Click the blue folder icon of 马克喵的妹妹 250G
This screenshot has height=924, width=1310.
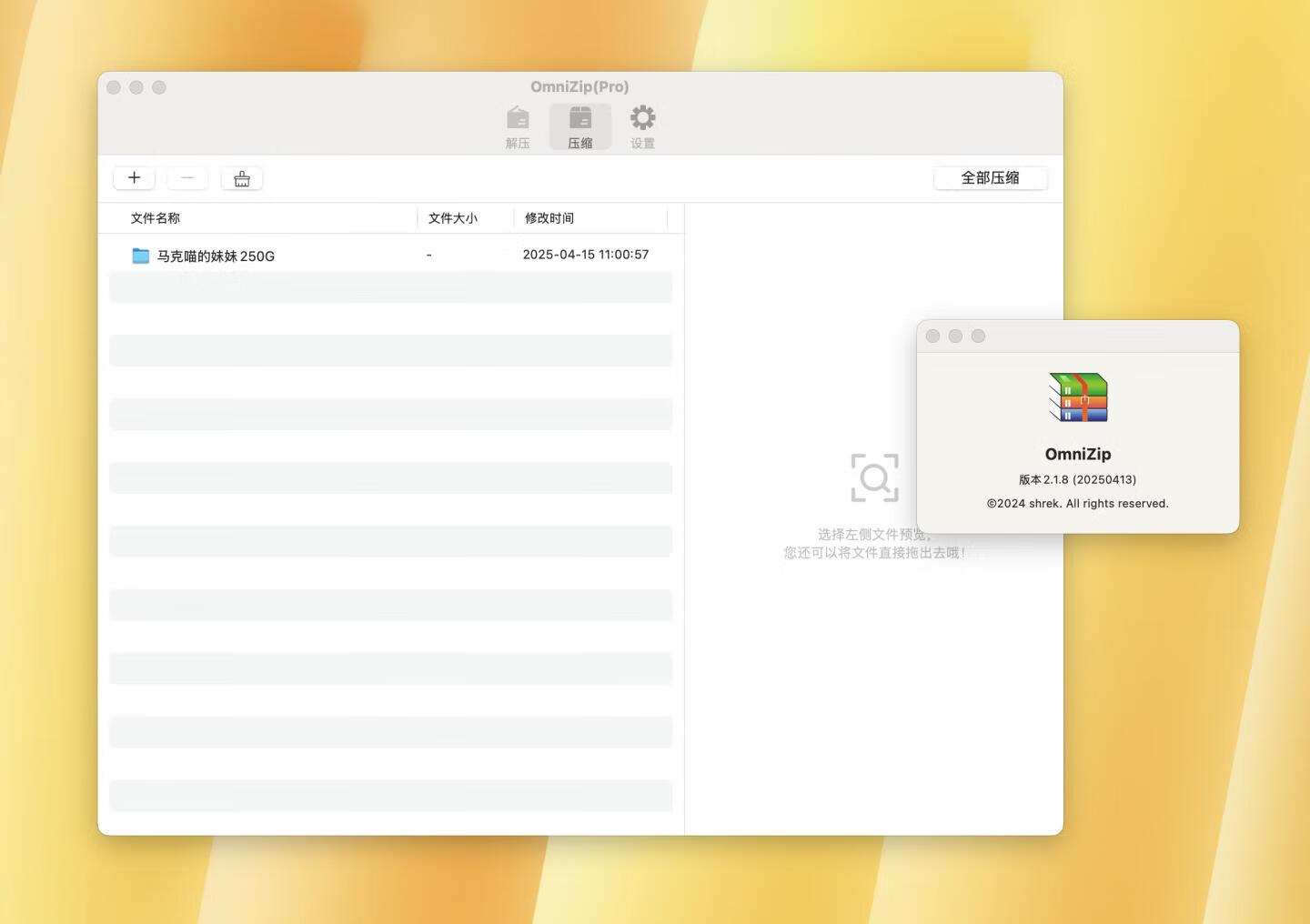(141, 256)
